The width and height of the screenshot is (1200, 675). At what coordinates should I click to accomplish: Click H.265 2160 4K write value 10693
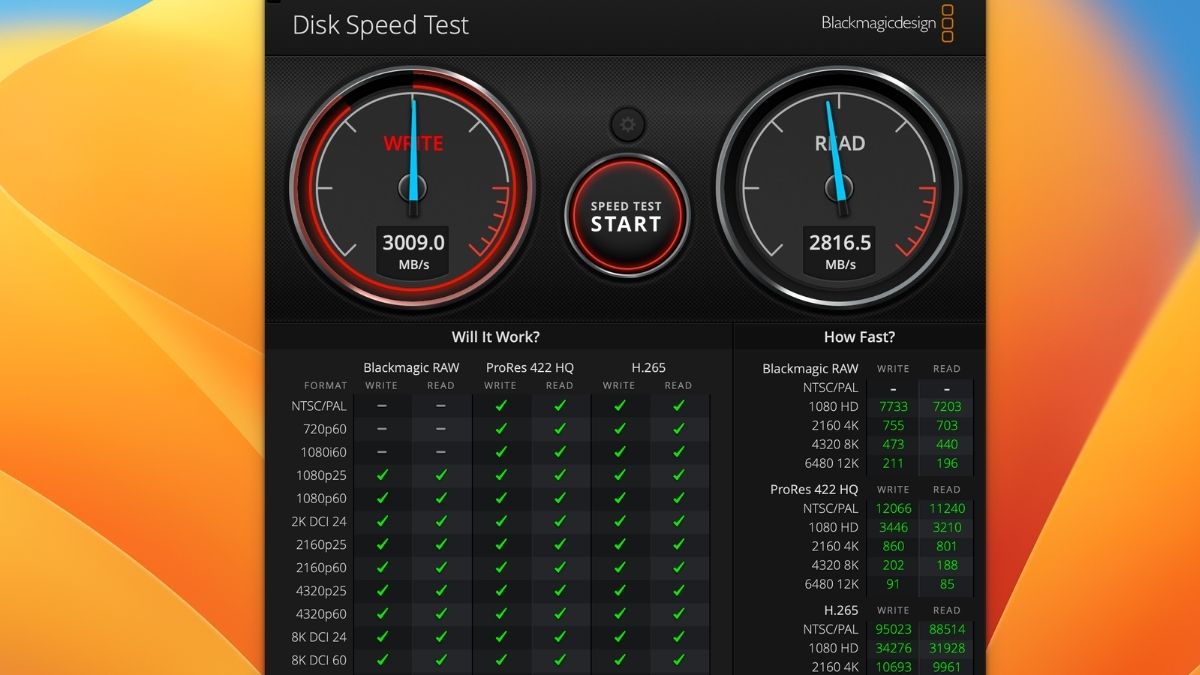(893, 667)
